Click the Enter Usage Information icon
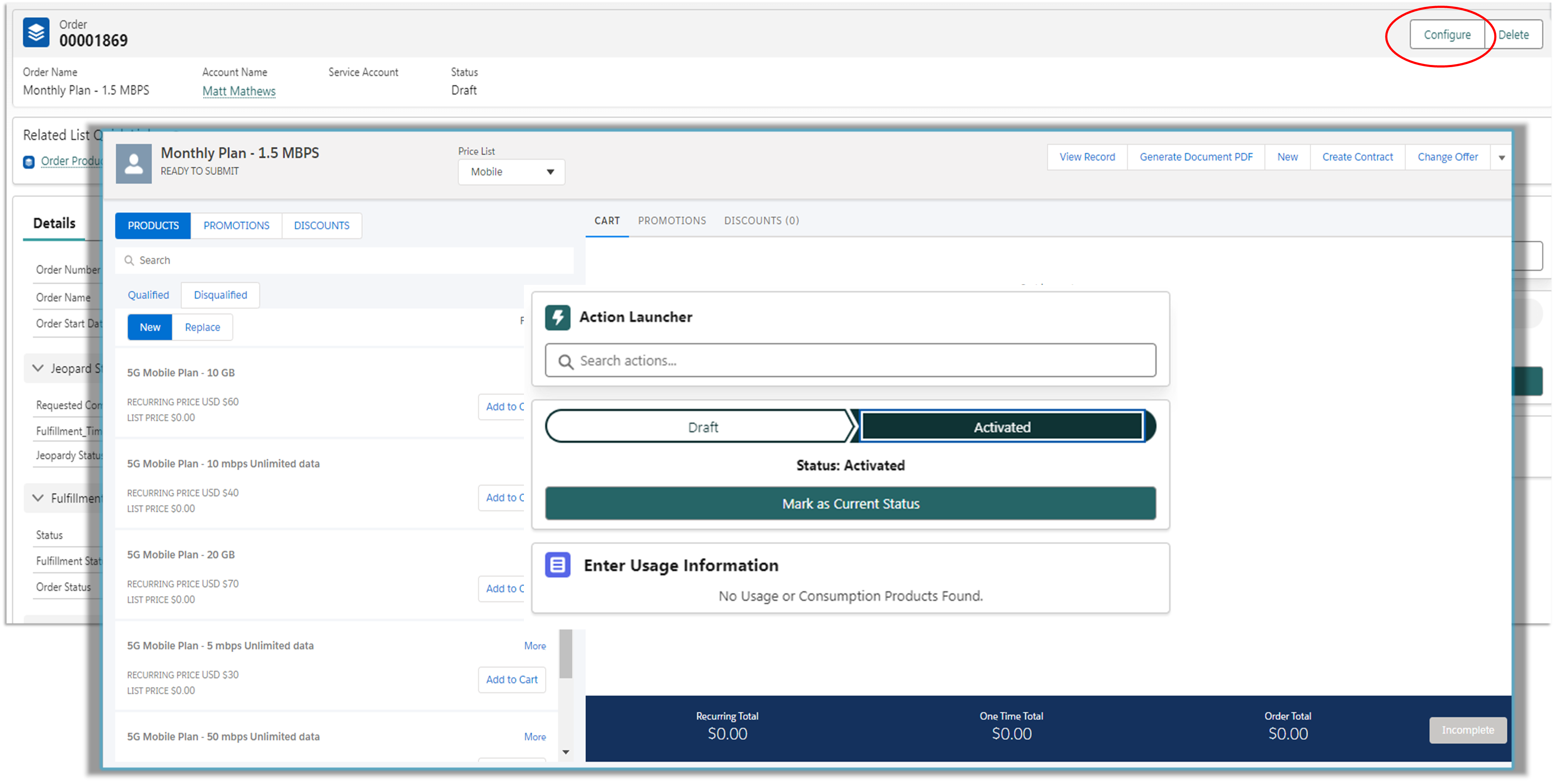The height and width of the screenshot is (784, 1554). click(557, 565)
